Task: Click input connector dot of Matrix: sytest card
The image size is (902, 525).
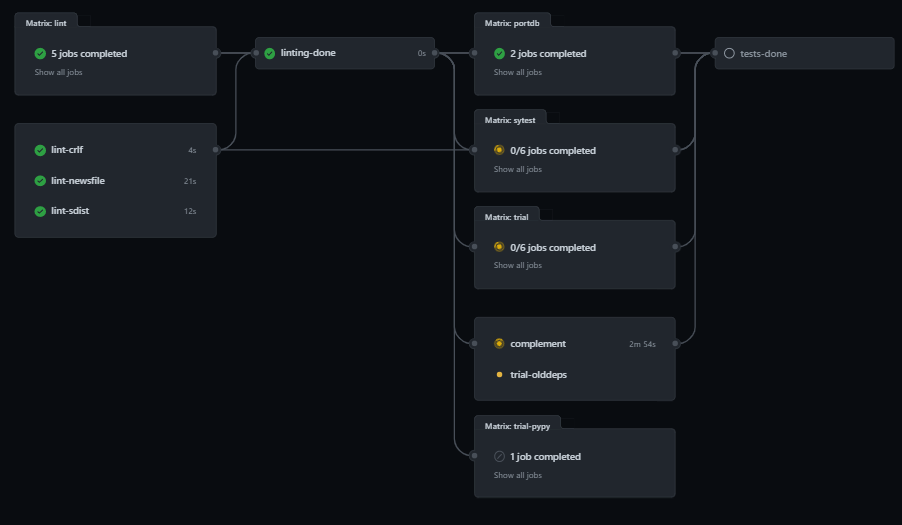Action: (x=474, y=150)
